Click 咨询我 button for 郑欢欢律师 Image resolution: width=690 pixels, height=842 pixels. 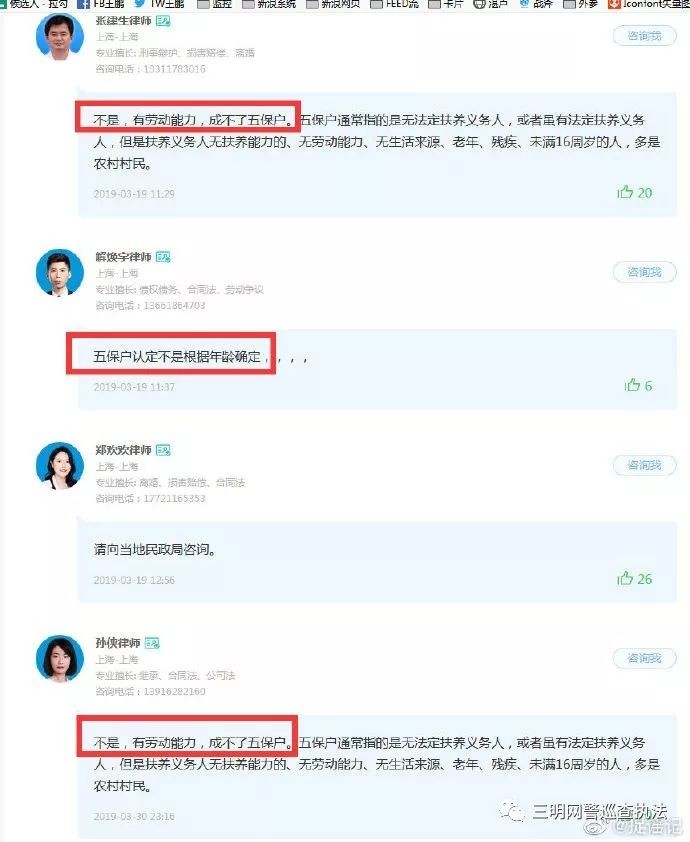[644, 465]
